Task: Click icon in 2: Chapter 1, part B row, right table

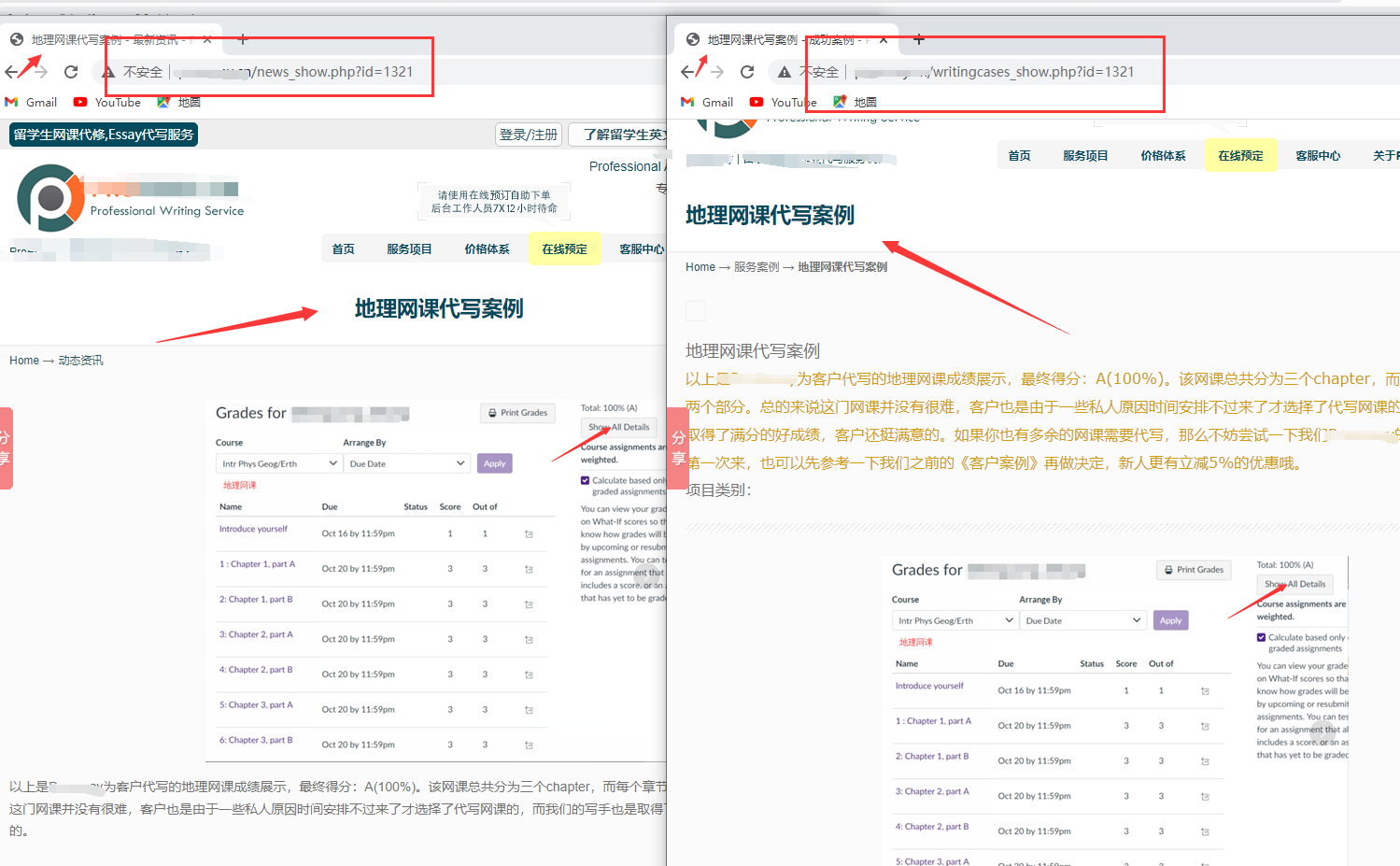Action: click(x=1205, y=761)
